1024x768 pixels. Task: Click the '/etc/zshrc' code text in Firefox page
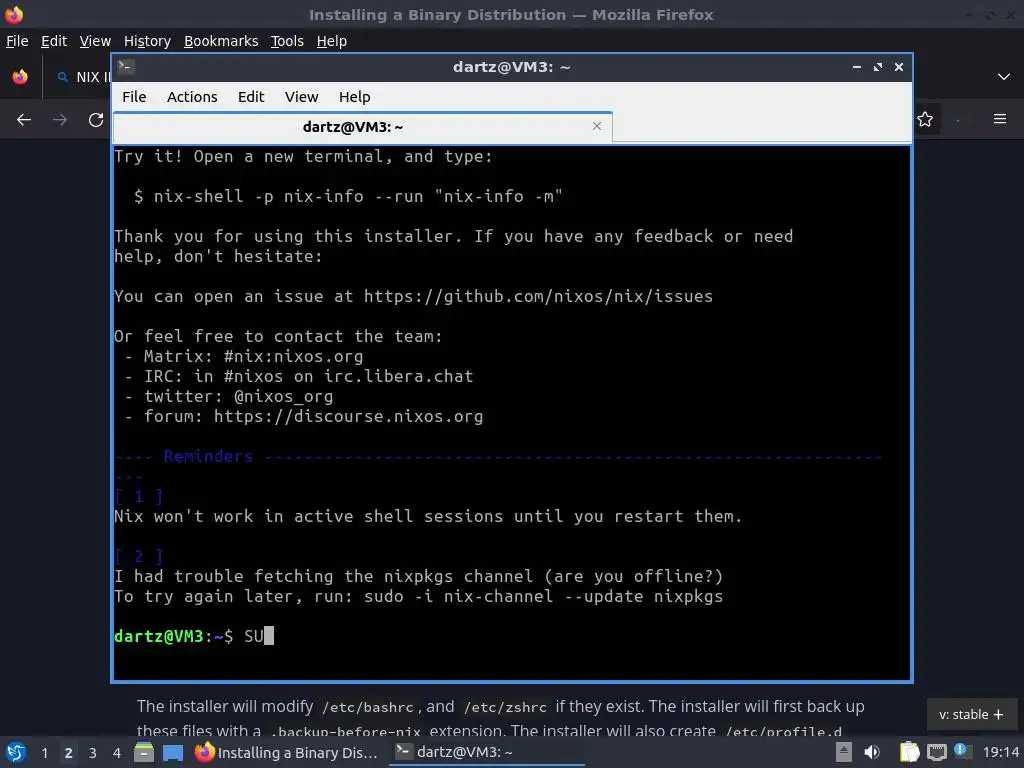(505, 707)
